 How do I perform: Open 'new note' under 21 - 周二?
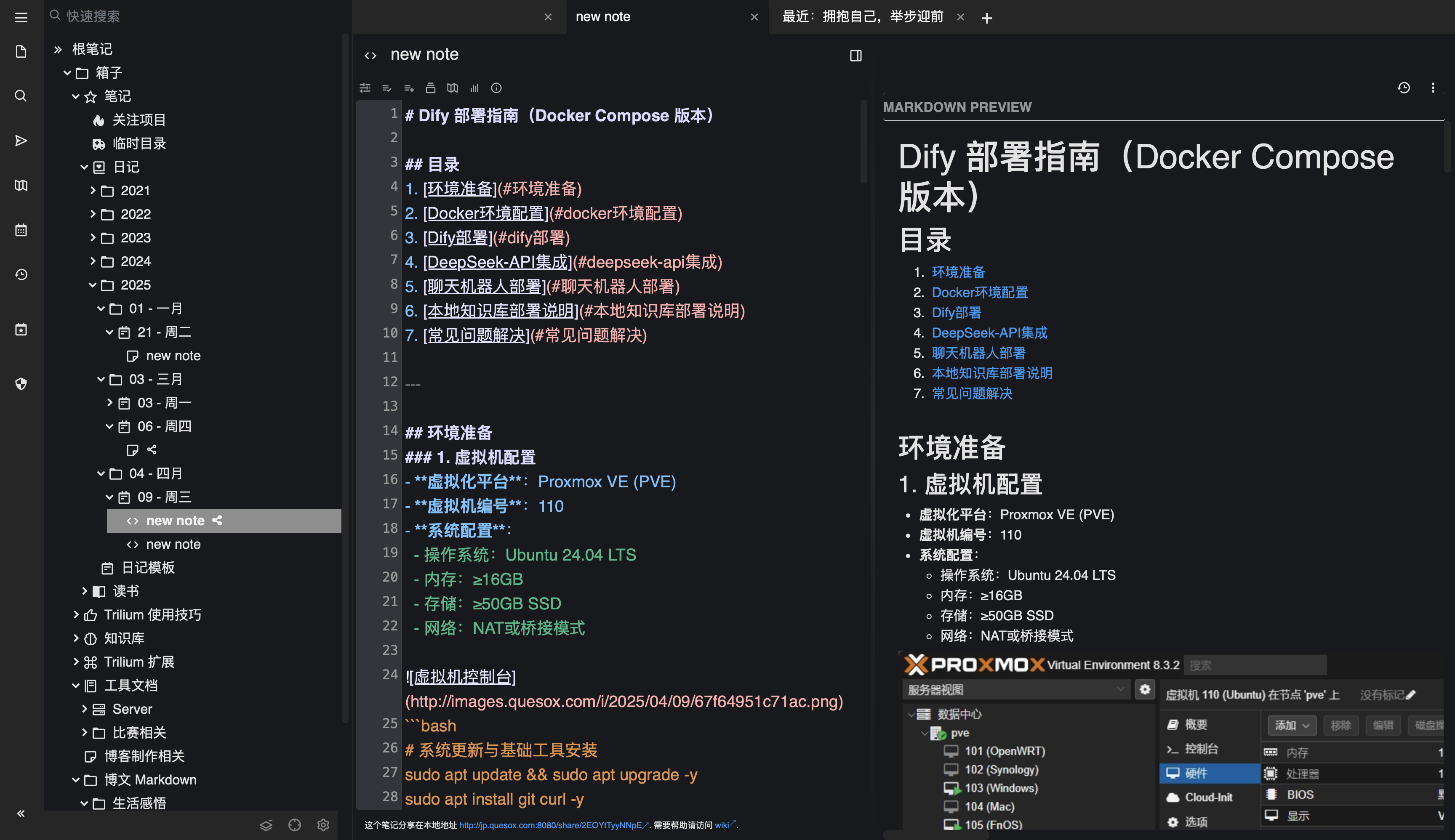pyautogui.click(x=173, y=356)
